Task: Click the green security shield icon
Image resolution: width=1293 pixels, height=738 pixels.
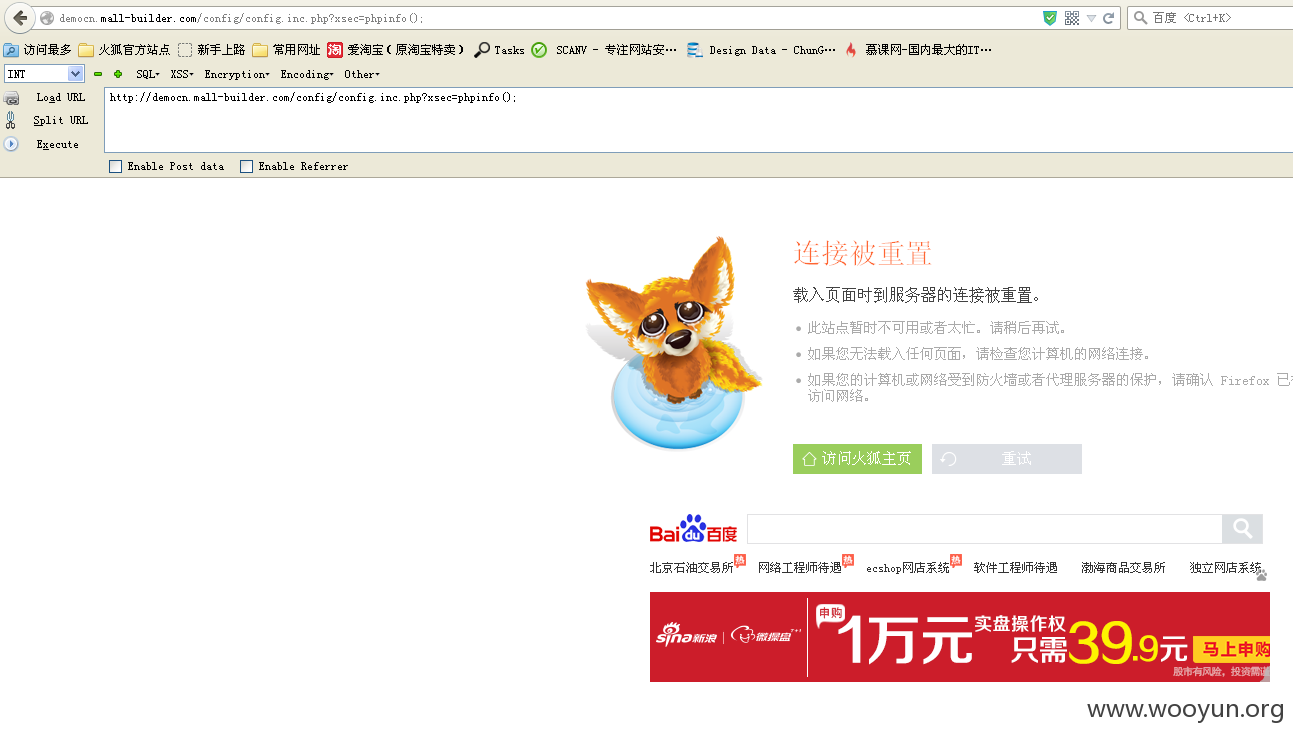Action: (1049, 18)
